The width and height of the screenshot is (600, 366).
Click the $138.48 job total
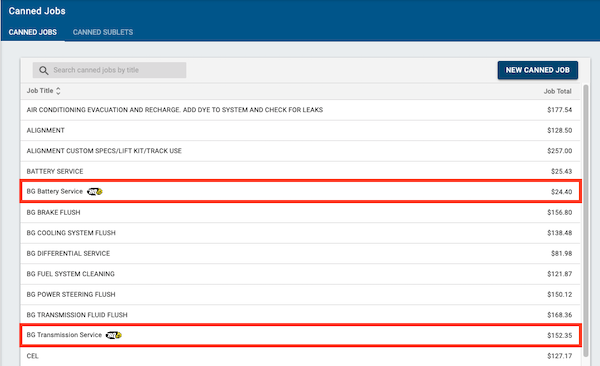point(559,233)
